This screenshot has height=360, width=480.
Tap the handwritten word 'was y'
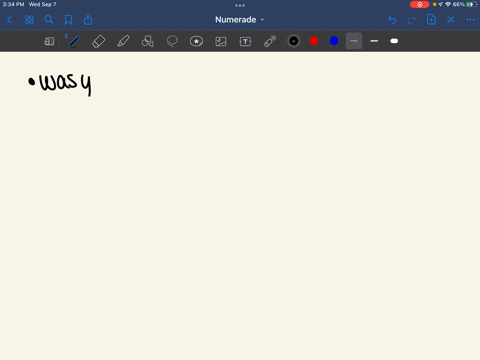65,84
